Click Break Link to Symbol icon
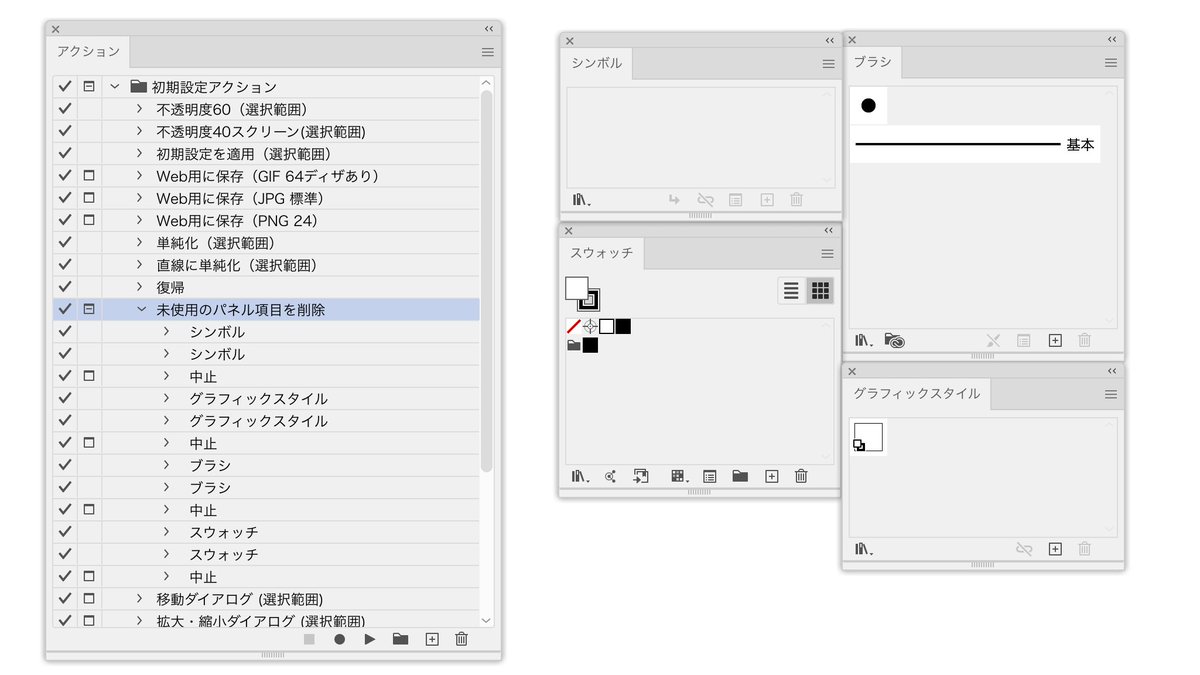Screen dimensions: 1200x675 pyautogui.click(x=706, y=200)
